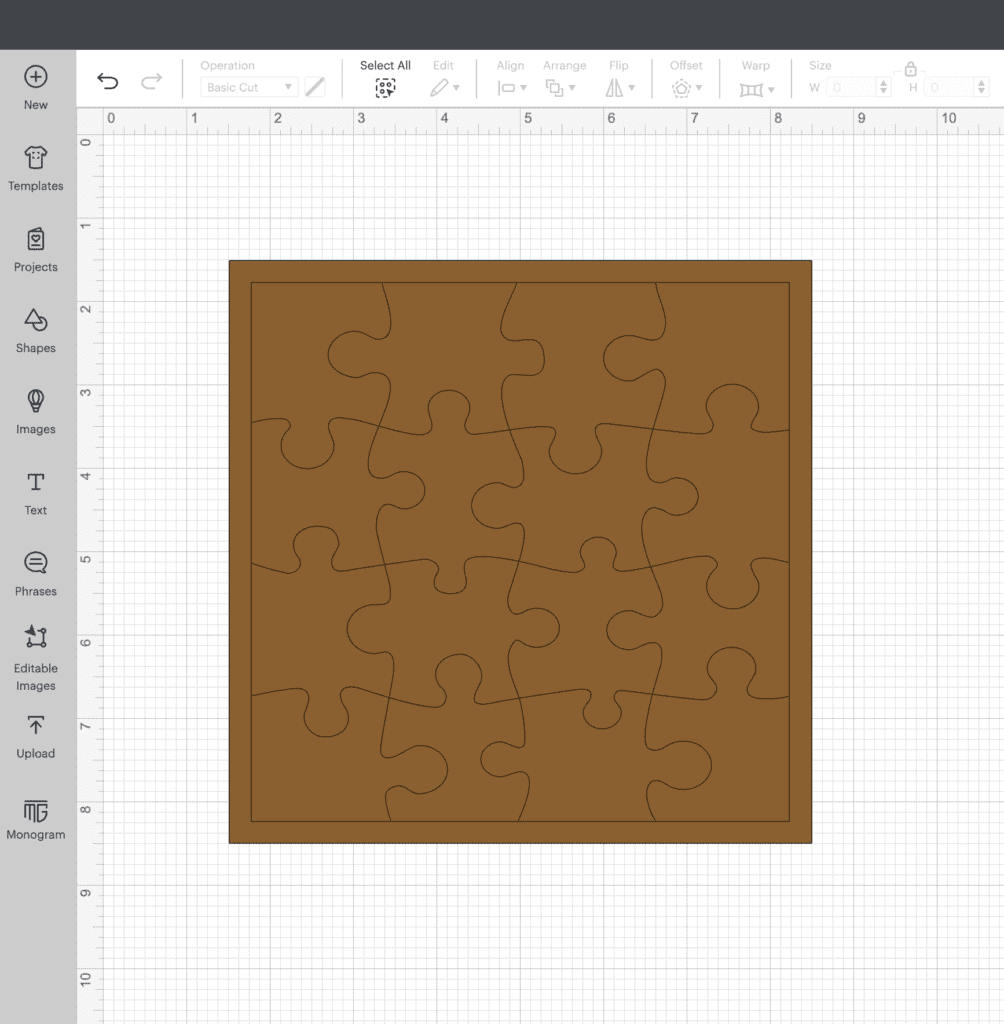Click the Select All label
The width and height of the screenshot is (1004, 1024).
pos(385,65)
